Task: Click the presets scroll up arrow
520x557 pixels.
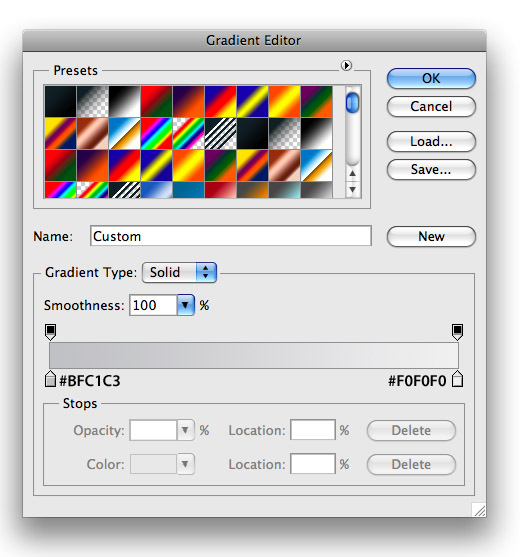Action: (352, 173)
